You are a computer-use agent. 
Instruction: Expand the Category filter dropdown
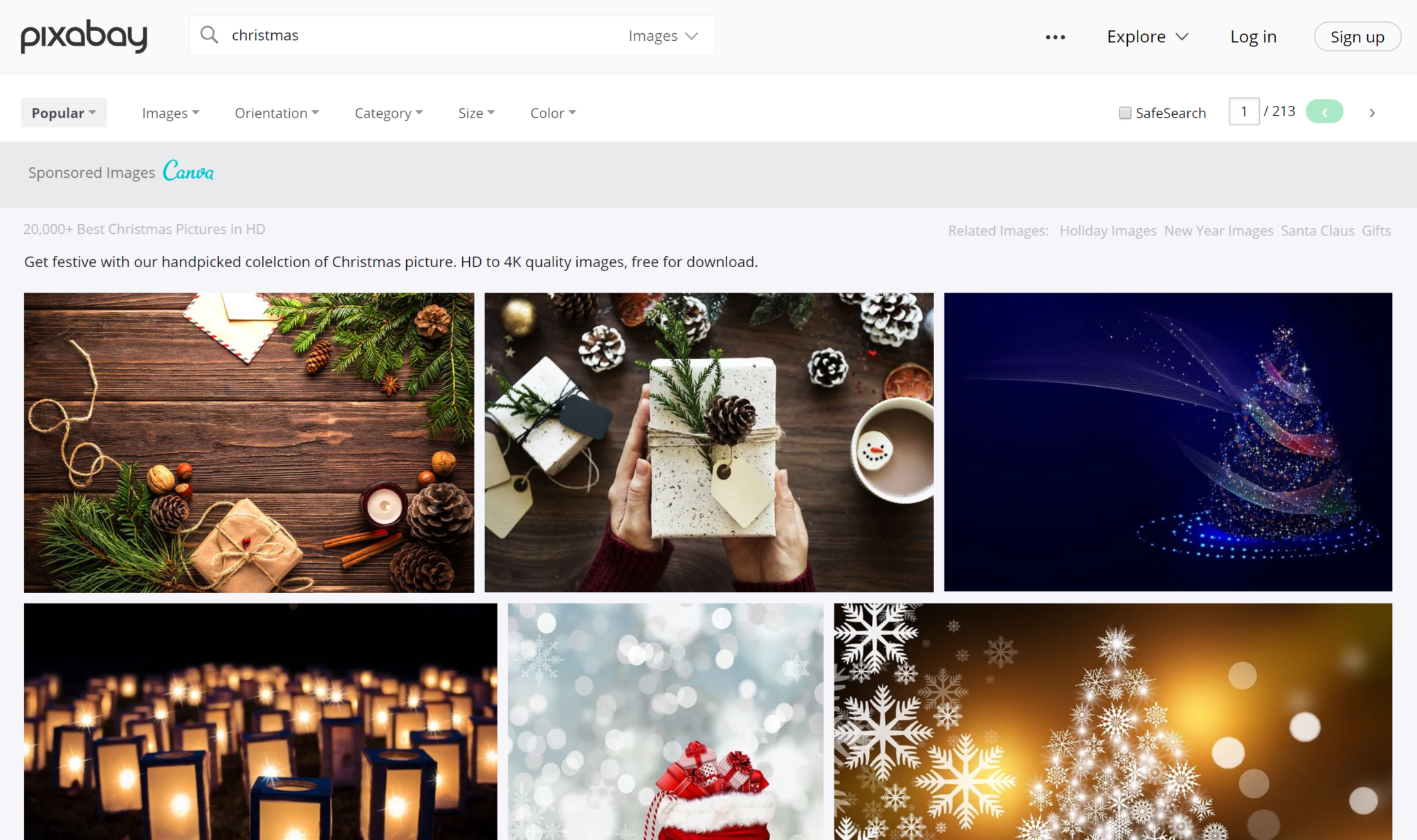388,112
